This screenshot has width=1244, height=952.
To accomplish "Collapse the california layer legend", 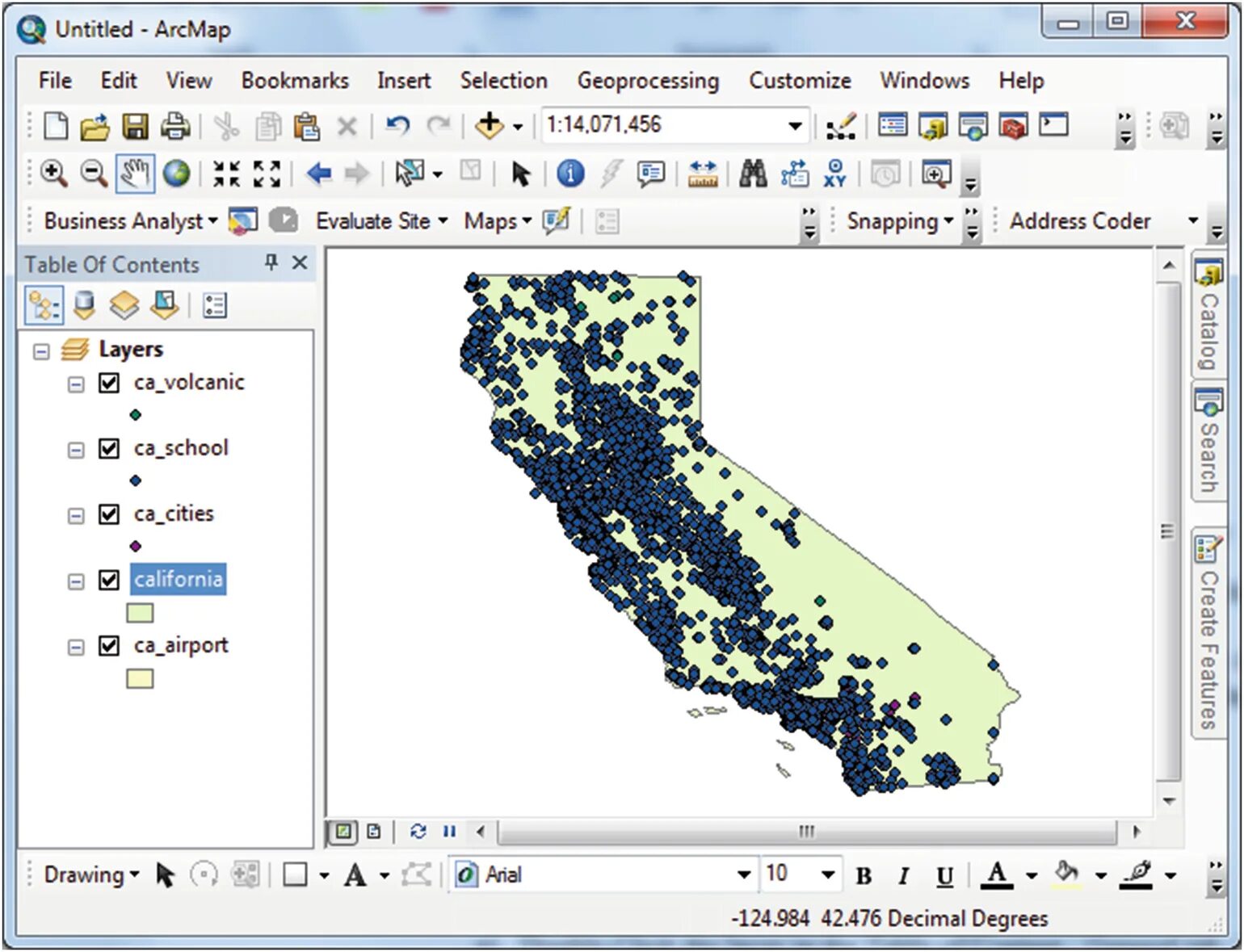I will pyautogui.click(x=75, y=581).
